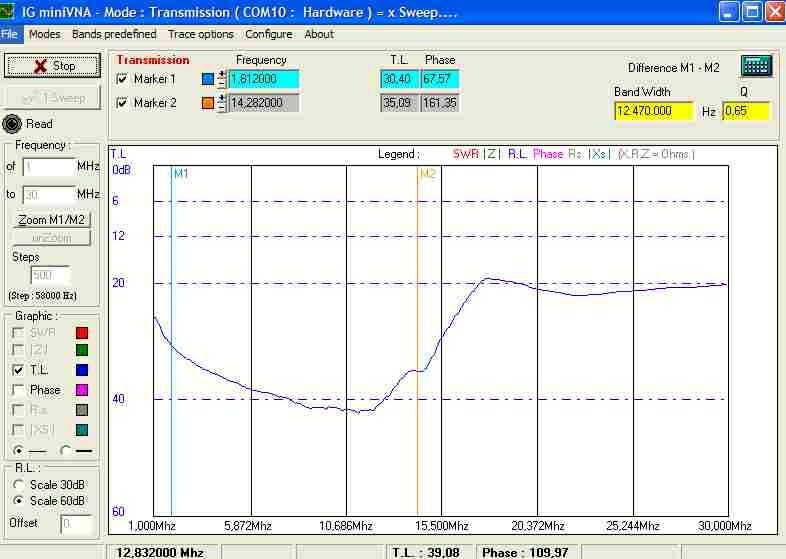The height and width of the screenshot is (559, 786).
Task: Step the Marker 1 frequency spinner
Action: click(222, 79)
